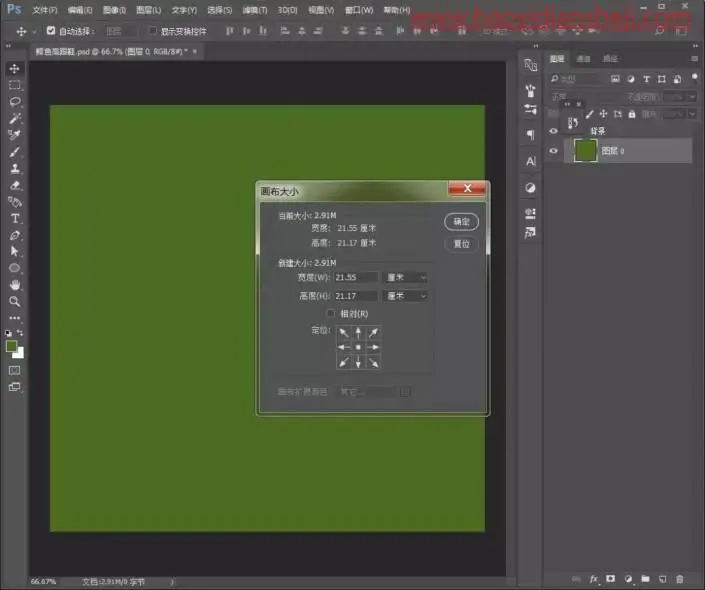Lock layer position cross icon
Image resolution: width=705 pixels, height=590 pixels.
[603, 114]
